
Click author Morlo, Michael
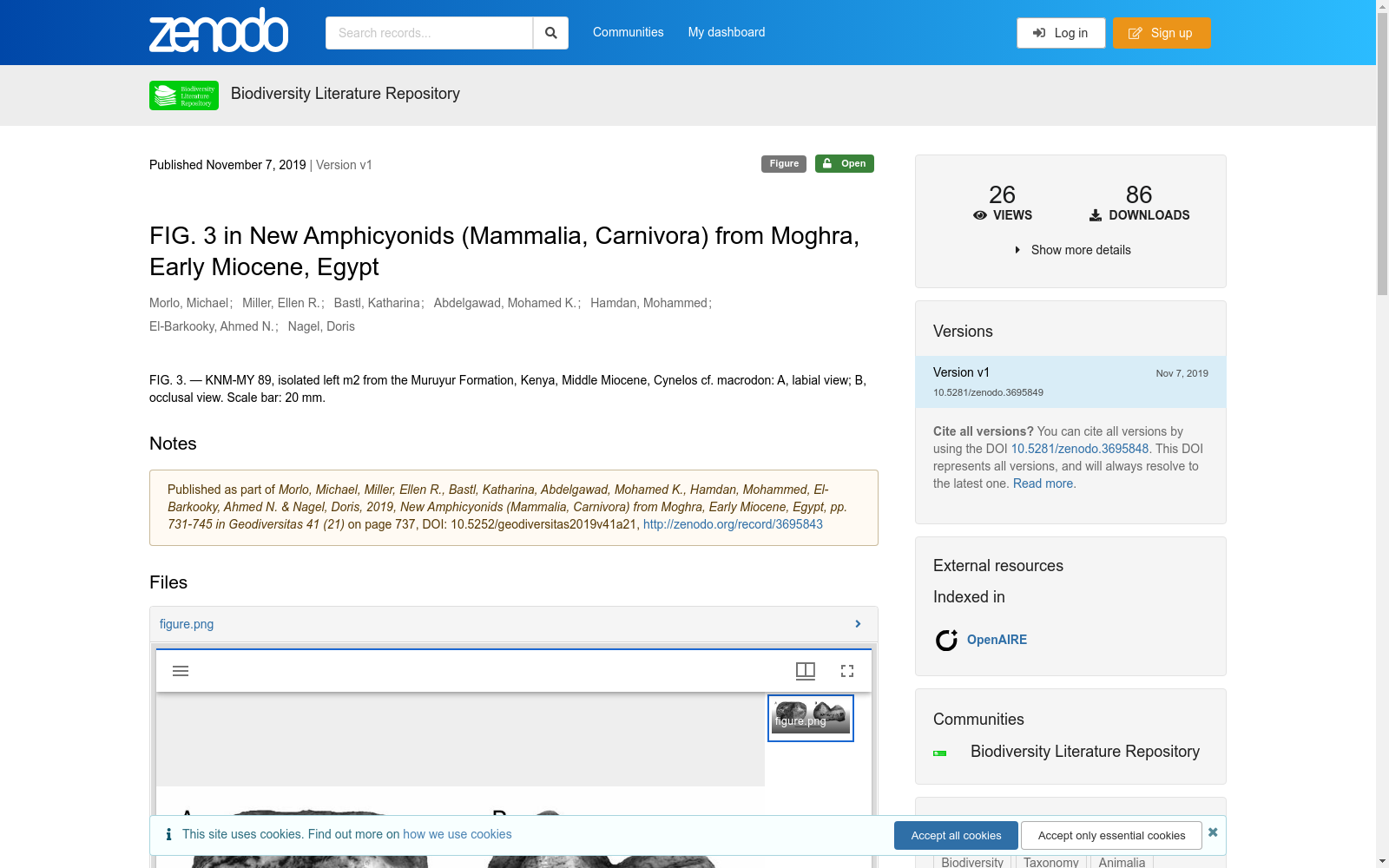click(x=188, y=303)
